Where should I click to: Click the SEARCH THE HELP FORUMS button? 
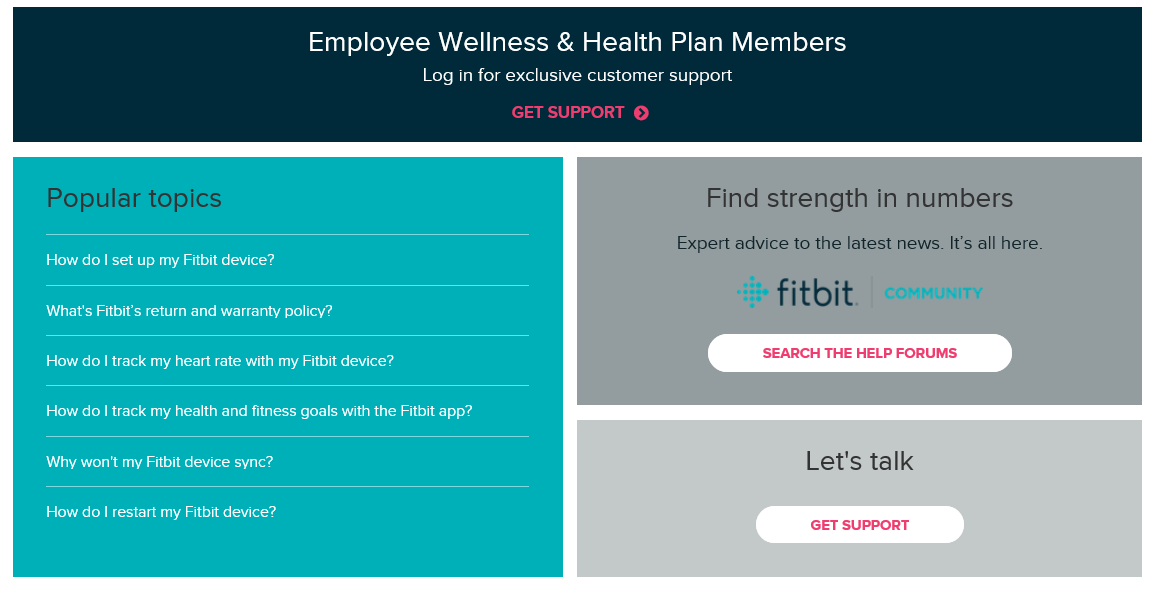pyautogui.click(x=859, y=353)
